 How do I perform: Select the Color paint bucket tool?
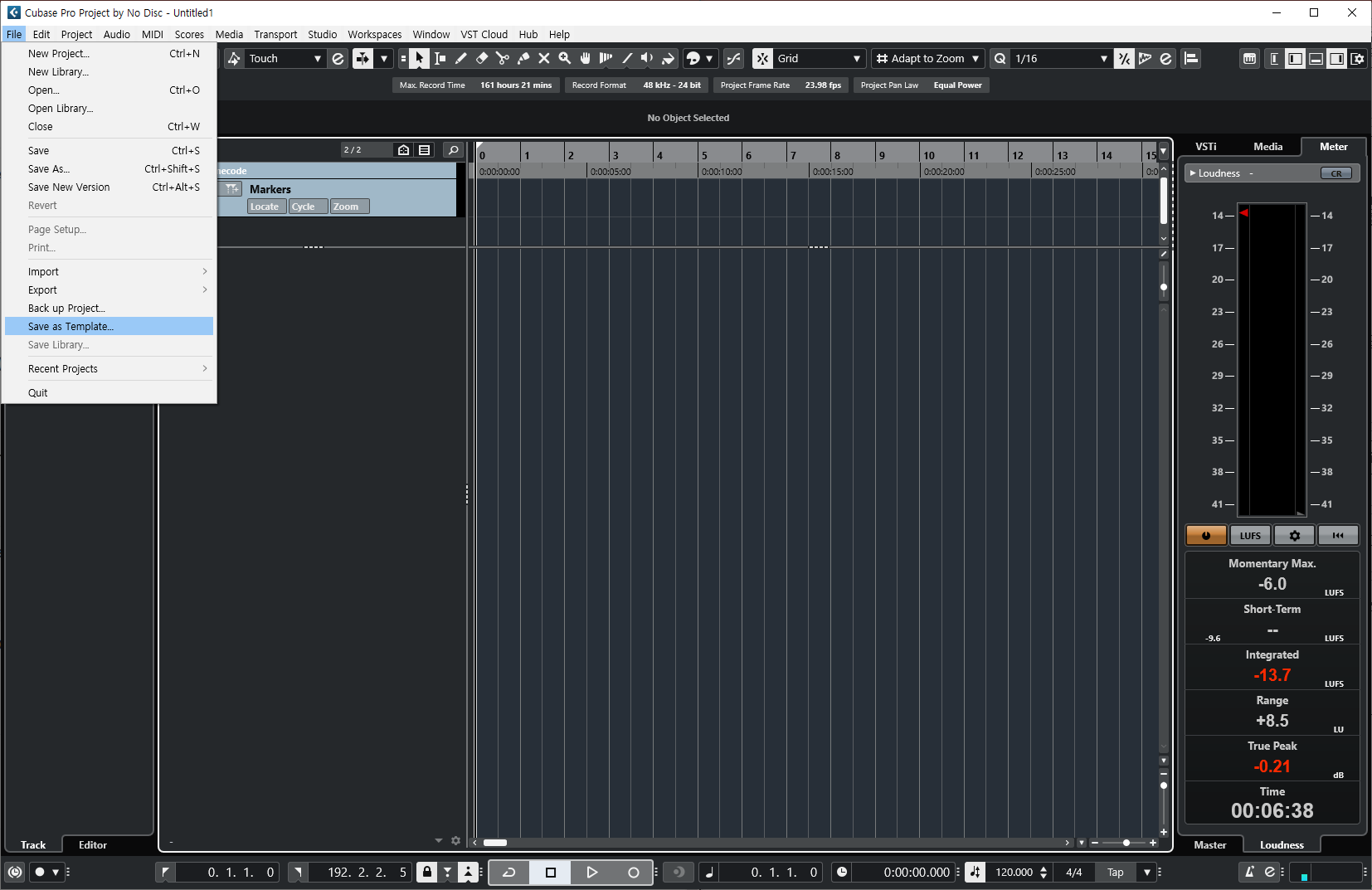[668, 58]
